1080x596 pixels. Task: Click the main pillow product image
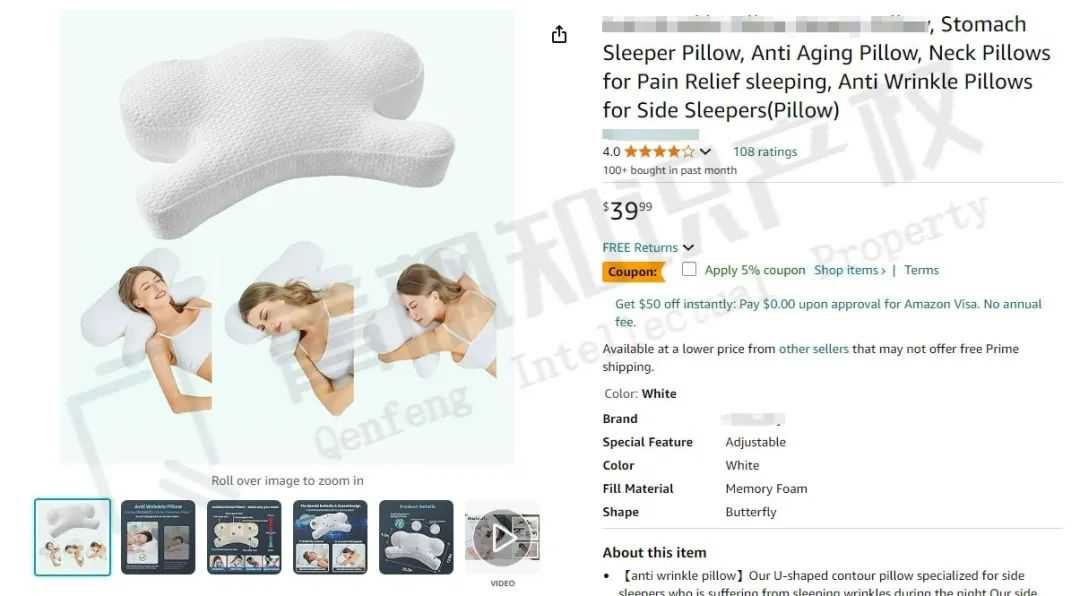tap(287, 236)
